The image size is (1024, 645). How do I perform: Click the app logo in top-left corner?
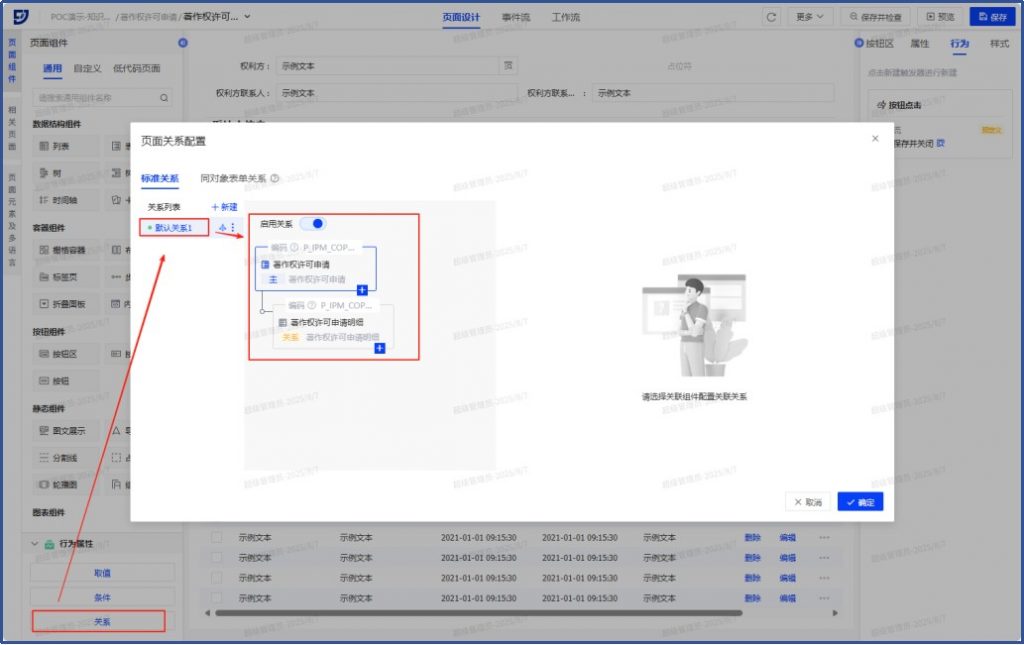[19, 17]
